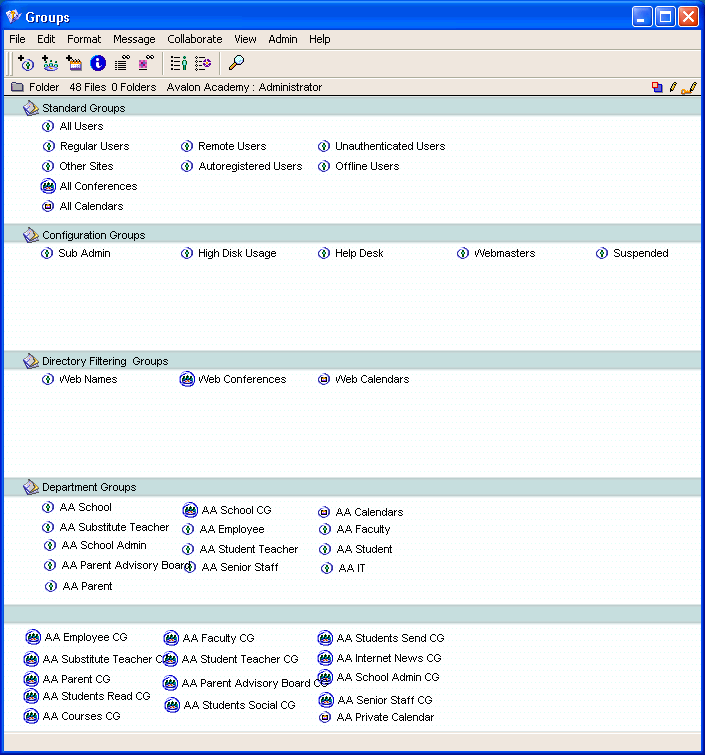
Task: Select the AA Private Calendar item
Action: [385, 717]
